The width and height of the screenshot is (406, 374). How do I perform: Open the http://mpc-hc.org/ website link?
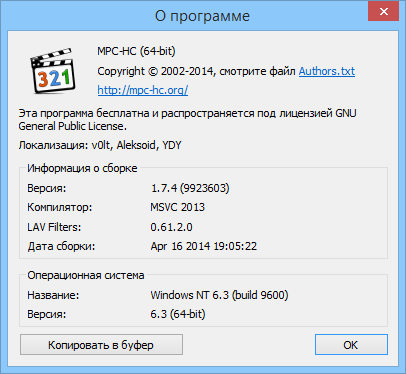[x=143, y=90]
